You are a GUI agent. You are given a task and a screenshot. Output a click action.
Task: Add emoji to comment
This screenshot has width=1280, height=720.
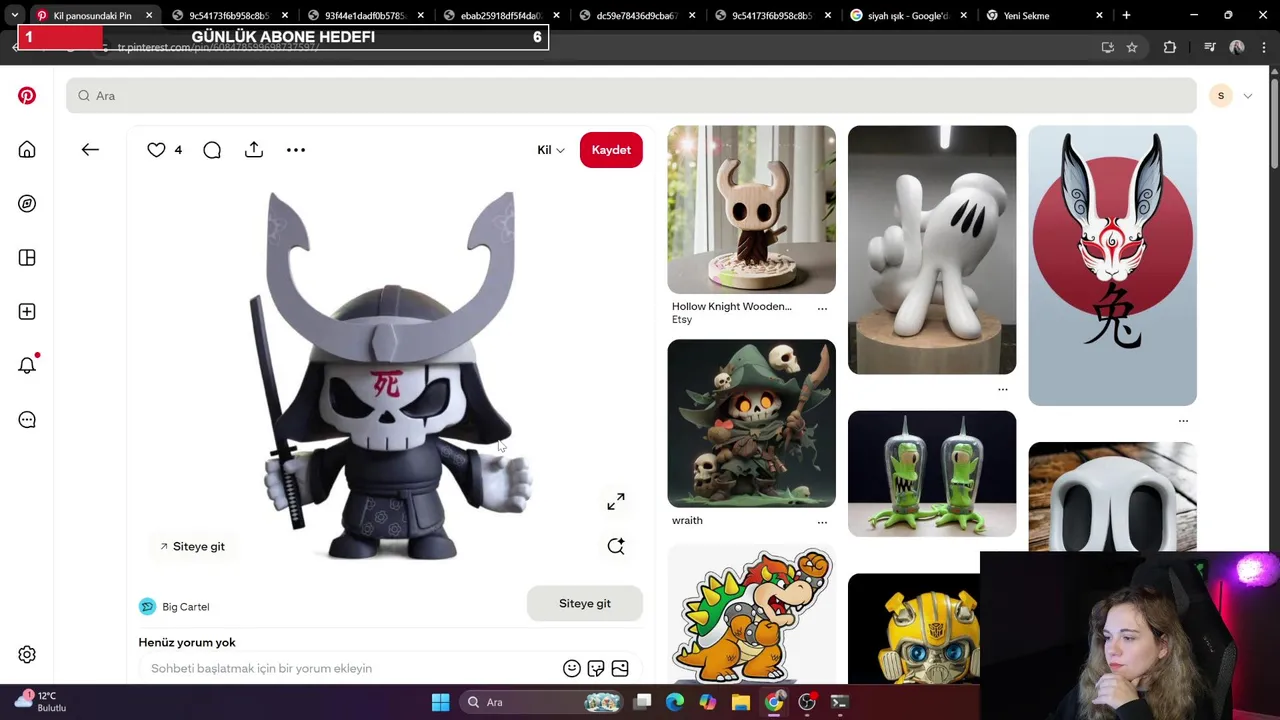click(x=572, y=668)
